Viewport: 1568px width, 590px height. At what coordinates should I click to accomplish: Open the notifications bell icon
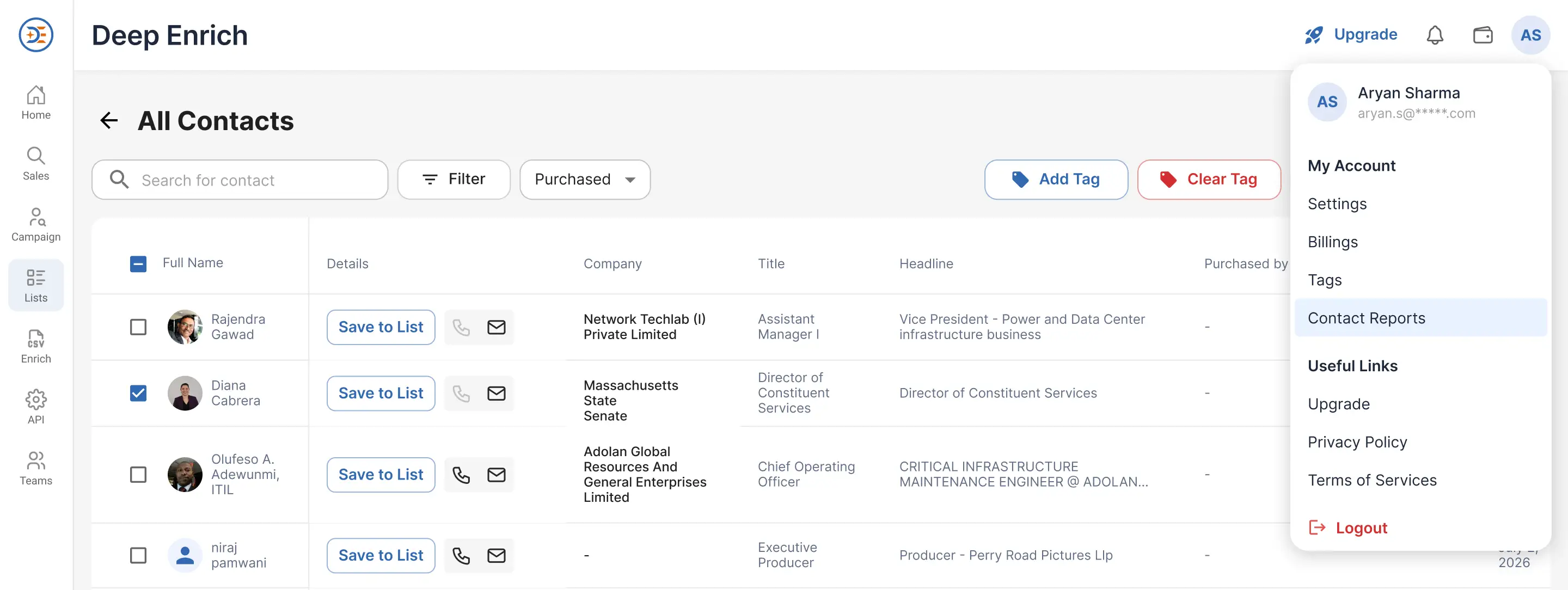[1434, 35]
